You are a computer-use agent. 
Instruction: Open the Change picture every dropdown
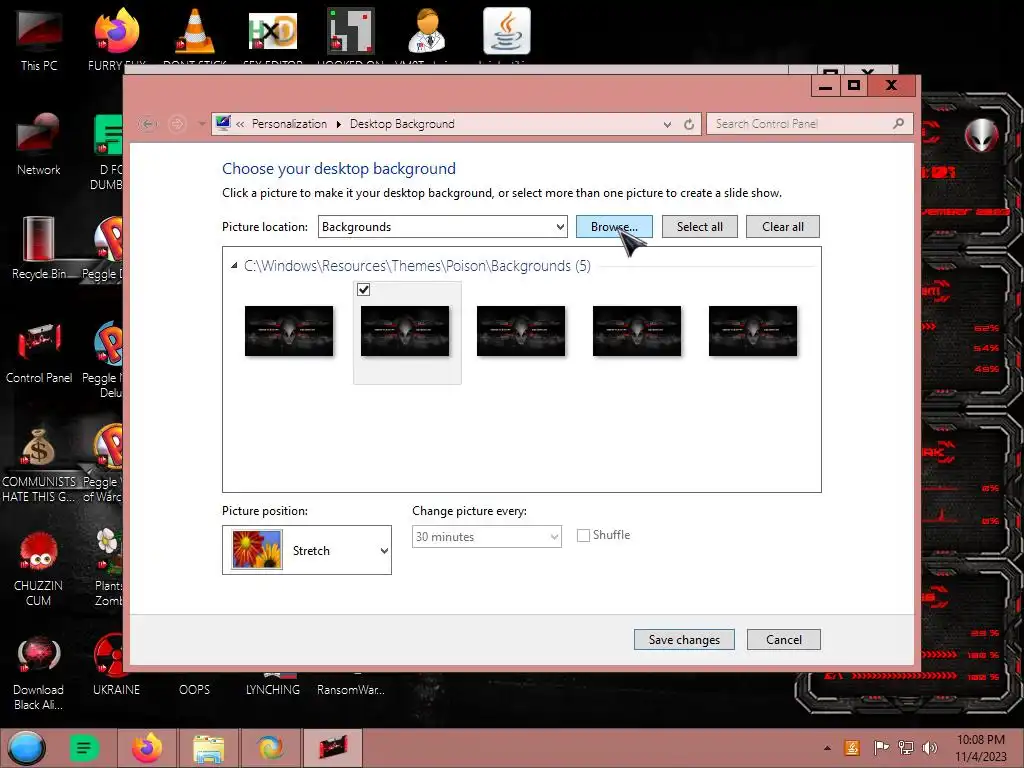click(x=487, y=537)
